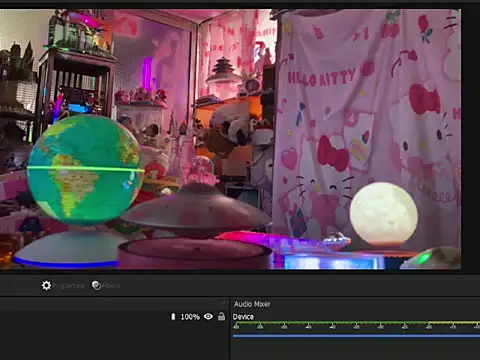This screenshot has height=360, width=480.
Task: Click the sources dock pop-out icon
Action: pyautogui.click(x=223, y=303)
